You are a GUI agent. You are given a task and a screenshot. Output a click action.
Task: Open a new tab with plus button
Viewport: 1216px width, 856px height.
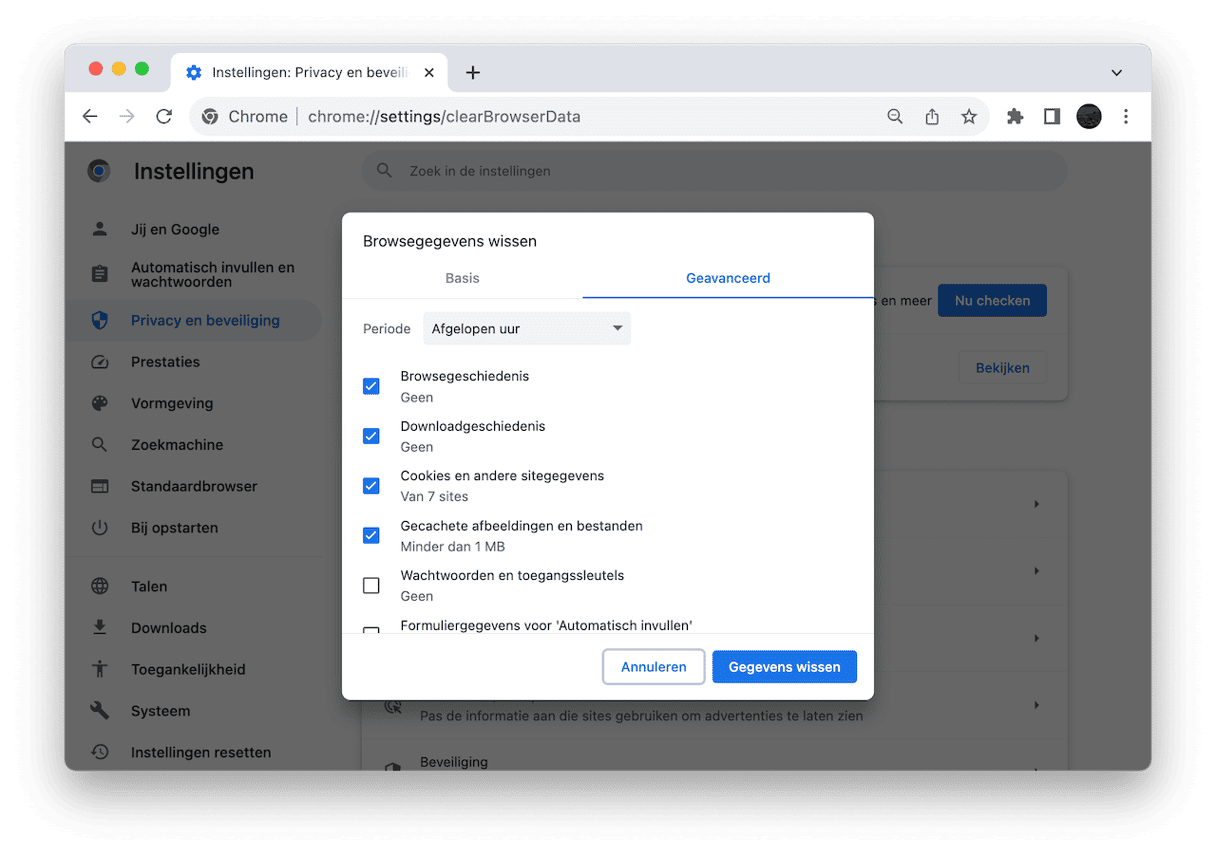pyautogui.click(x=473, y=72)
